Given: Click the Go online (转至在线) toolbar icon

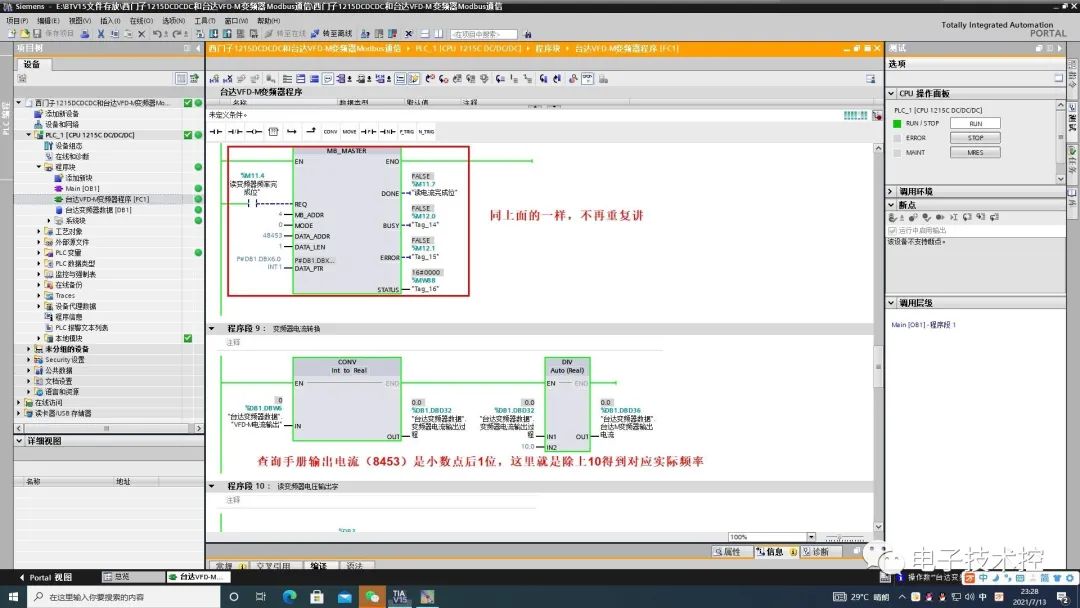Looking at the screenshot, I should coord(282,33).
